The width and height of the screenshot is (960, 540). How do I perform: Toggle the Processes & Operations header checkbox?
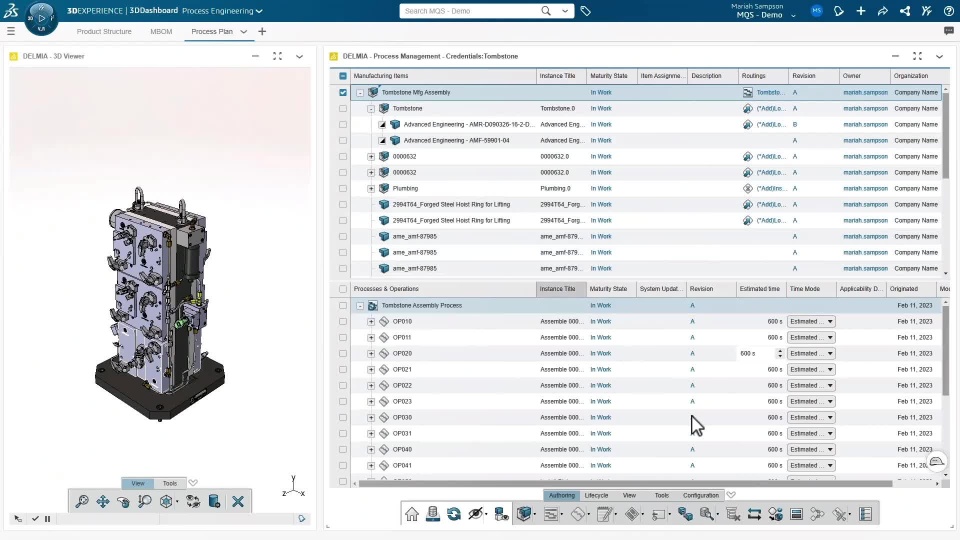pyautogui.click(x=343, y=289)
